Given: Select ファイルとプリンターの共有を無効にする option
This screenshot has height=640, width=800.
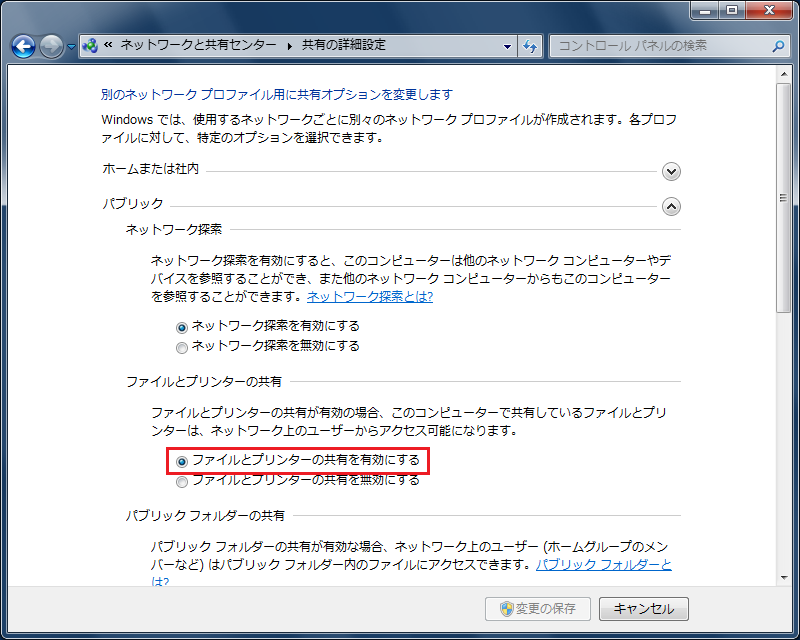Looking at the screenshot, I should pyautogui.click(x=182, y=481).
